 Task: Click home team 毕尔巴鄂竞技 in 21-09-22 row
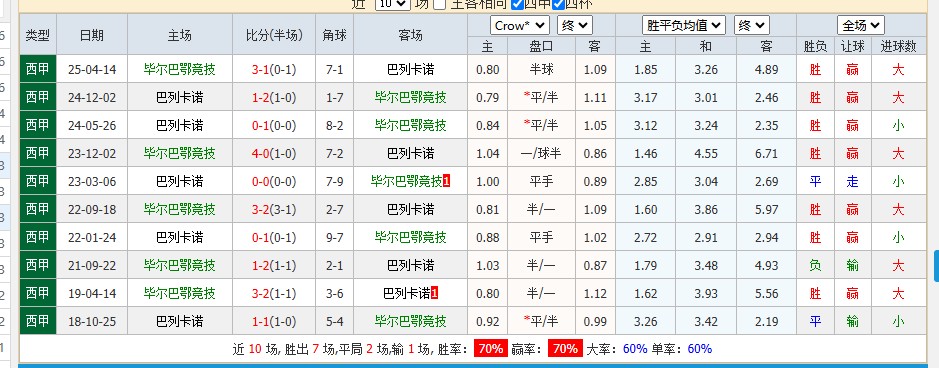180,265
